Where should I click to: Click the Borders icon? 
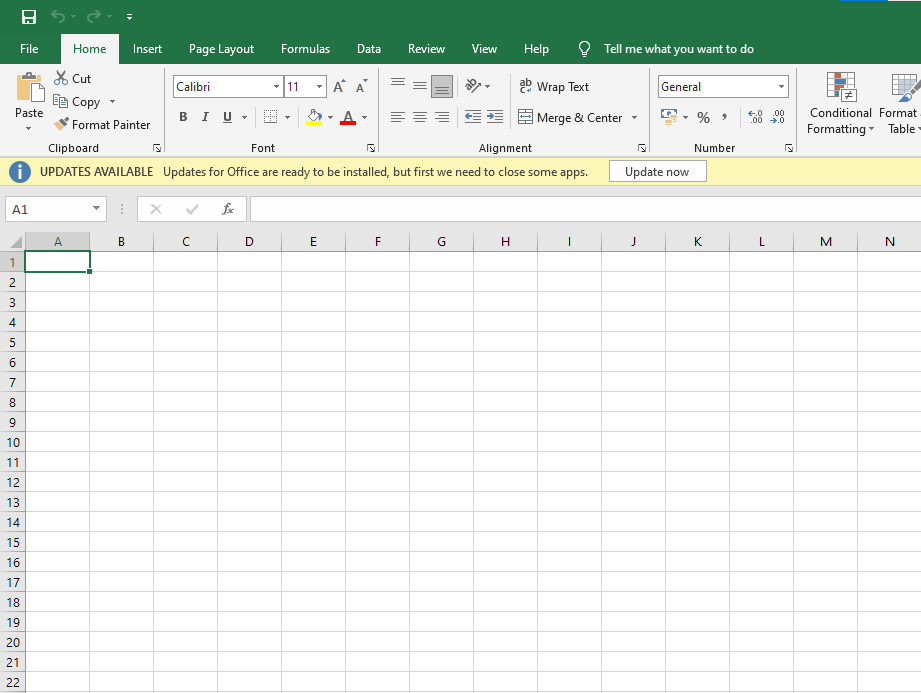pyautogui.click(x=270, y=117)
